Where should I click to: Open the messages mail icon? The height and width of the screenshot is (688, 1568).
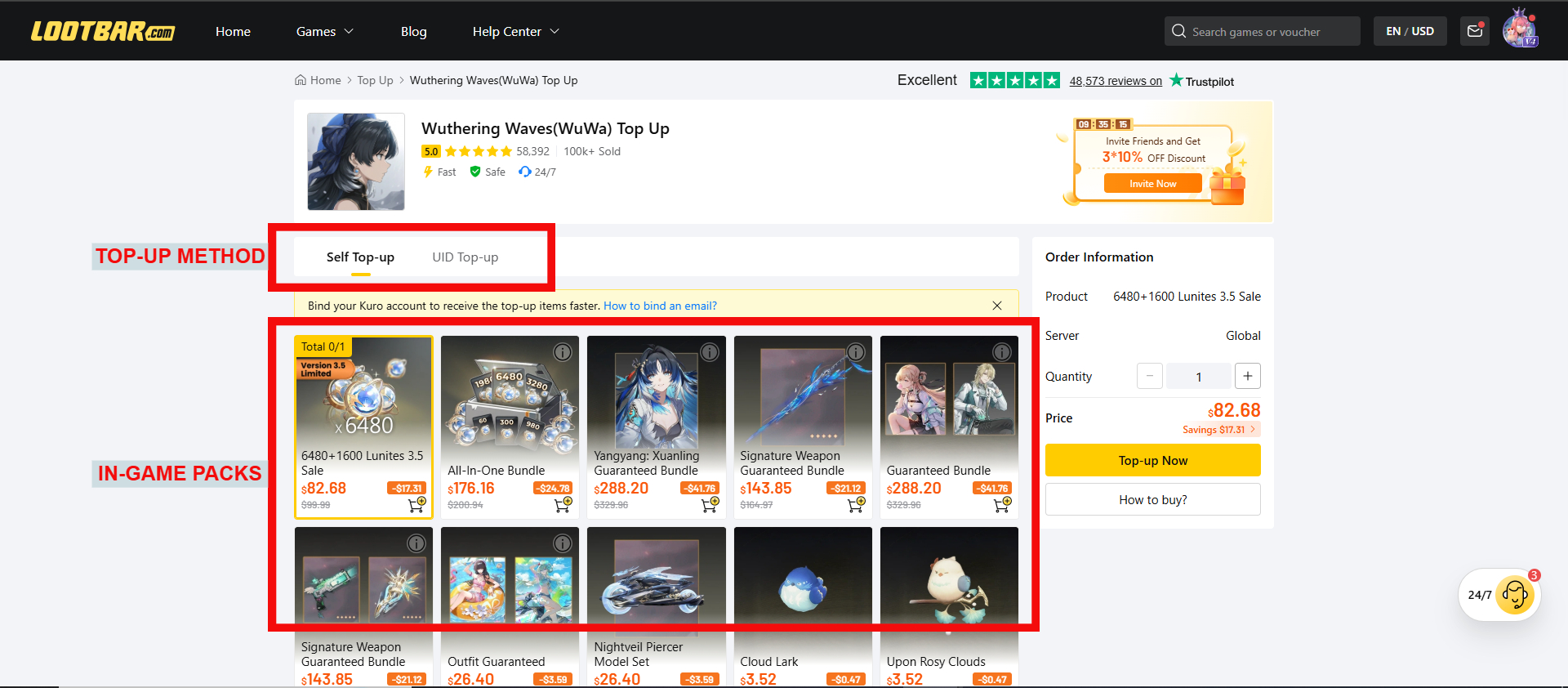(x=1475, y=31)
